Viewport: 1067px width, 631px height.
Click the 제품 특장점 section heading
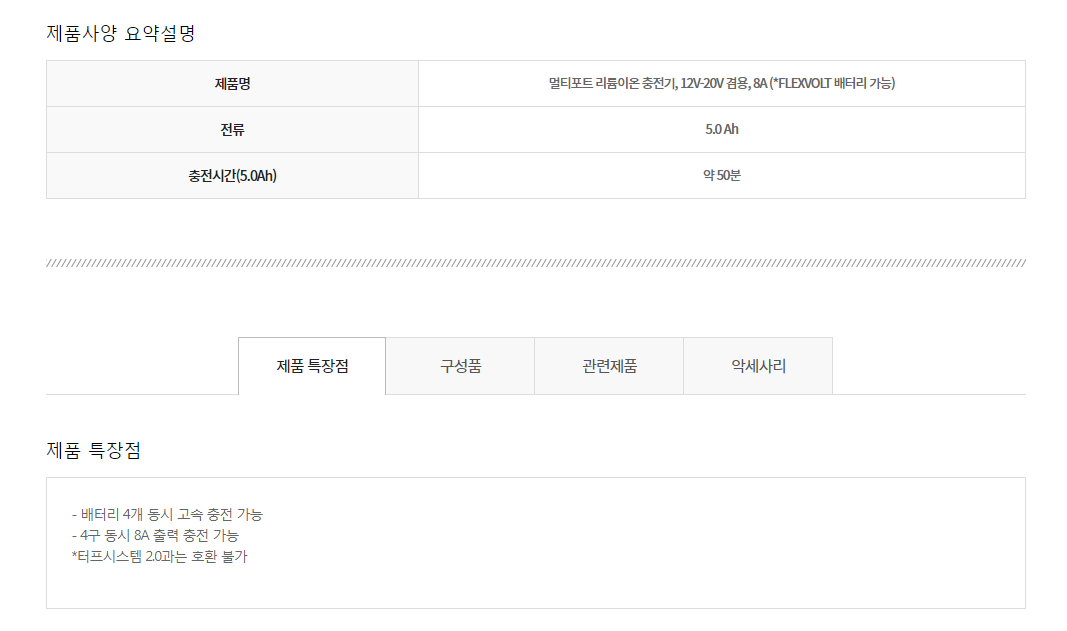coord(94,450)
